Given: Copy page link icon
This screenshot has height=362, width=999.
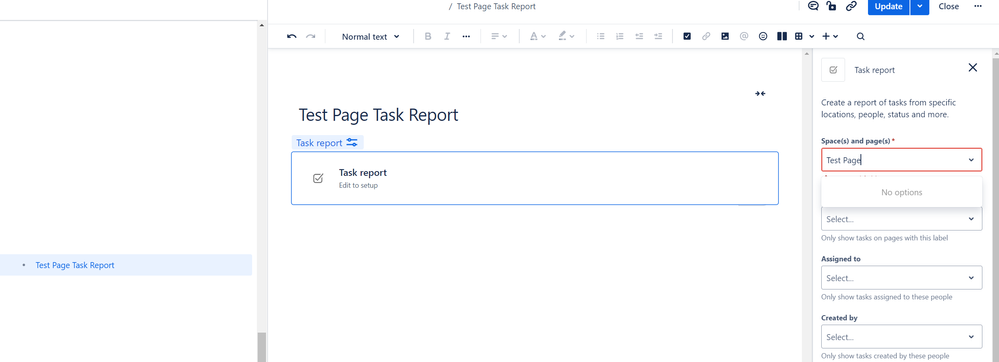Looking at the screenshot, I should 851,6.
